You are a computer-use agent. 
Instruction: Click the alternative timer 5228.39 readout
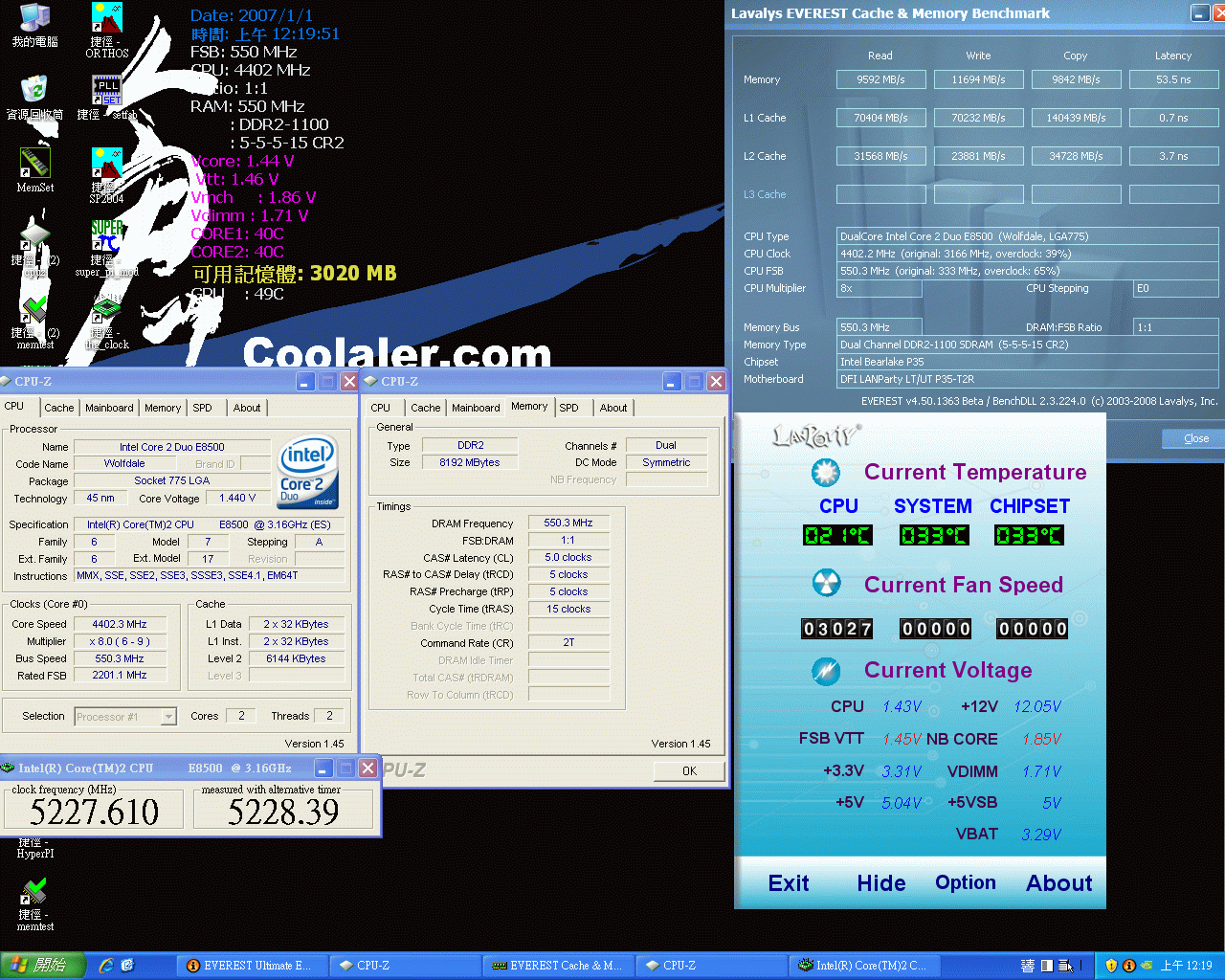283,812
